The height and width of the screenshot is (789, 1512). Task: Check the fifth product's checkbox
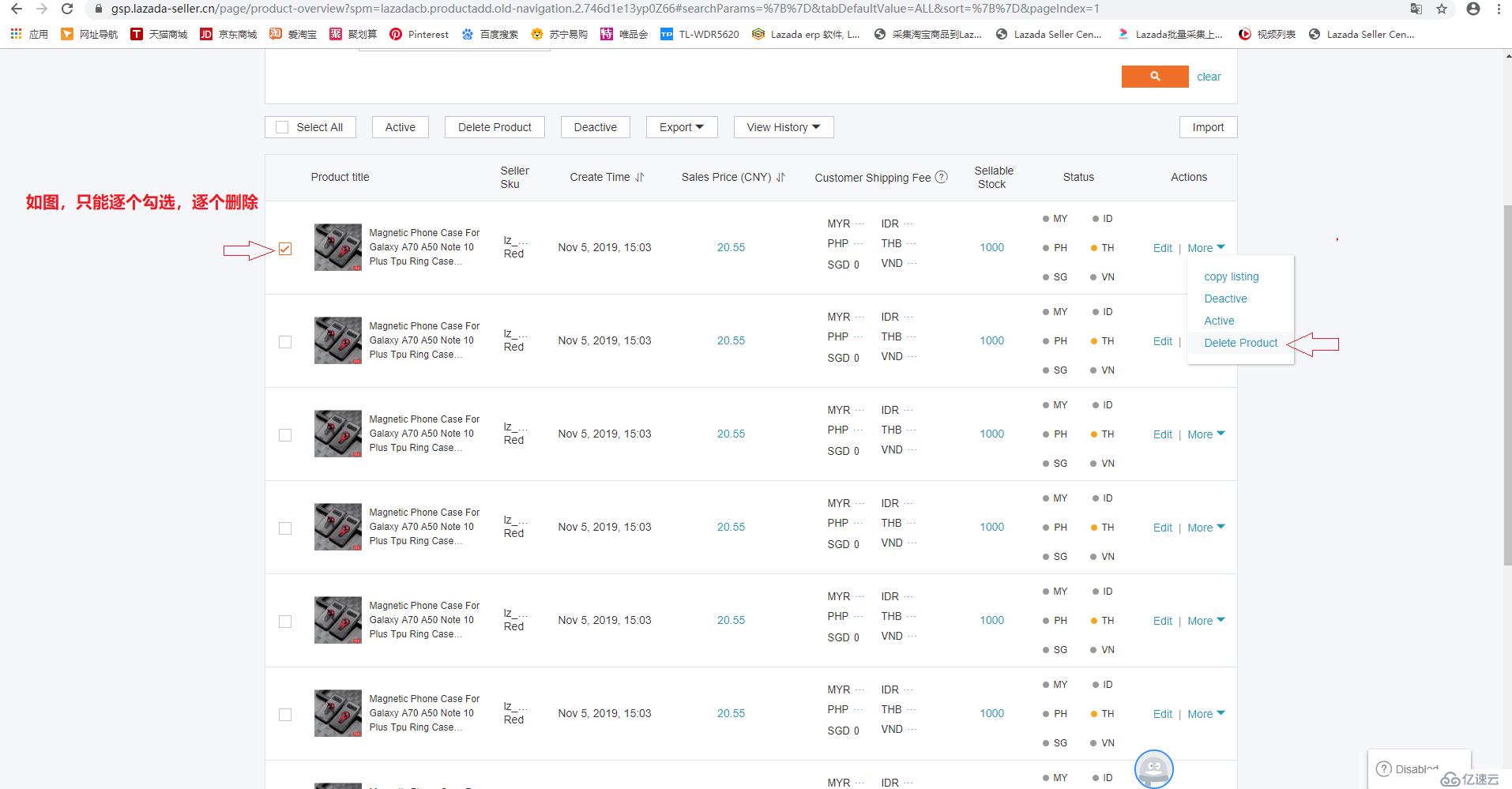285,622
